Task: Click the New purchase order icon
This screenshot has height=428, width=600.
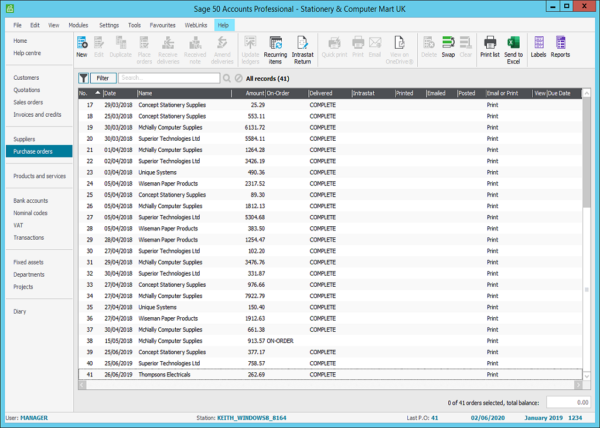Action: (82, 45)
